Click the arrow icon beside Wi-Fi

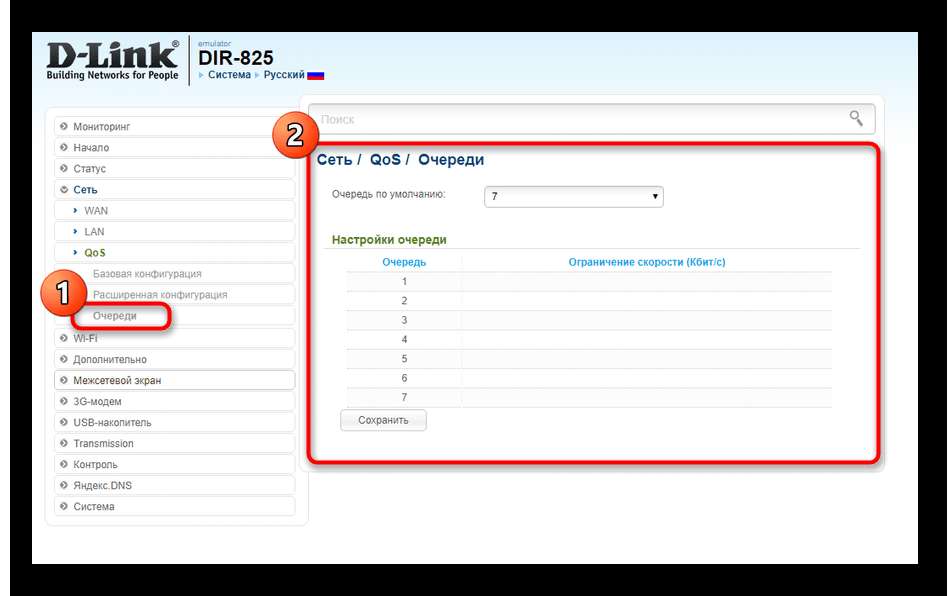(64, 338)
